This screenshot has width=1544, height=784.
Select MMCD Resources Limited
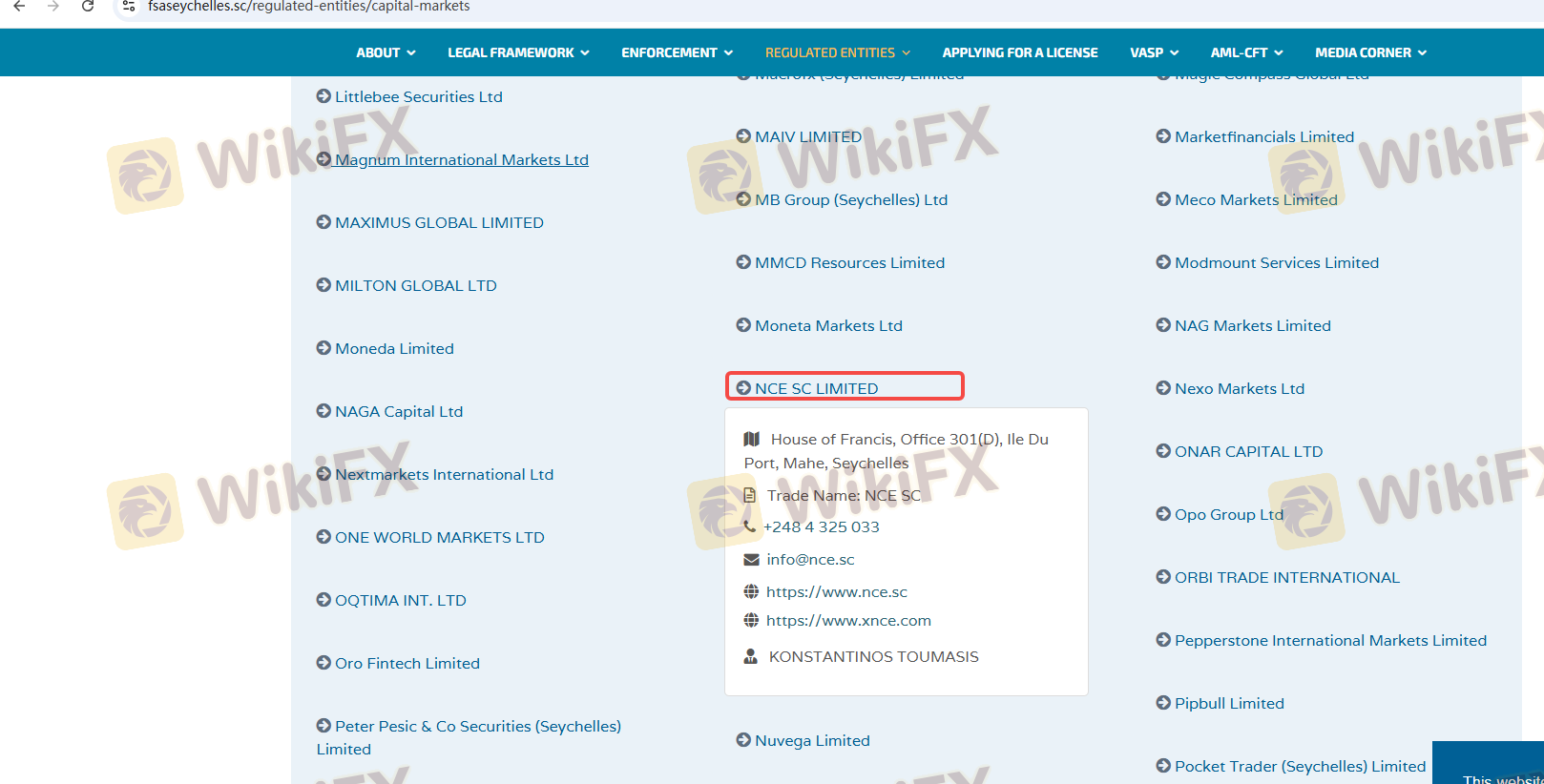[x=849, y=262]
